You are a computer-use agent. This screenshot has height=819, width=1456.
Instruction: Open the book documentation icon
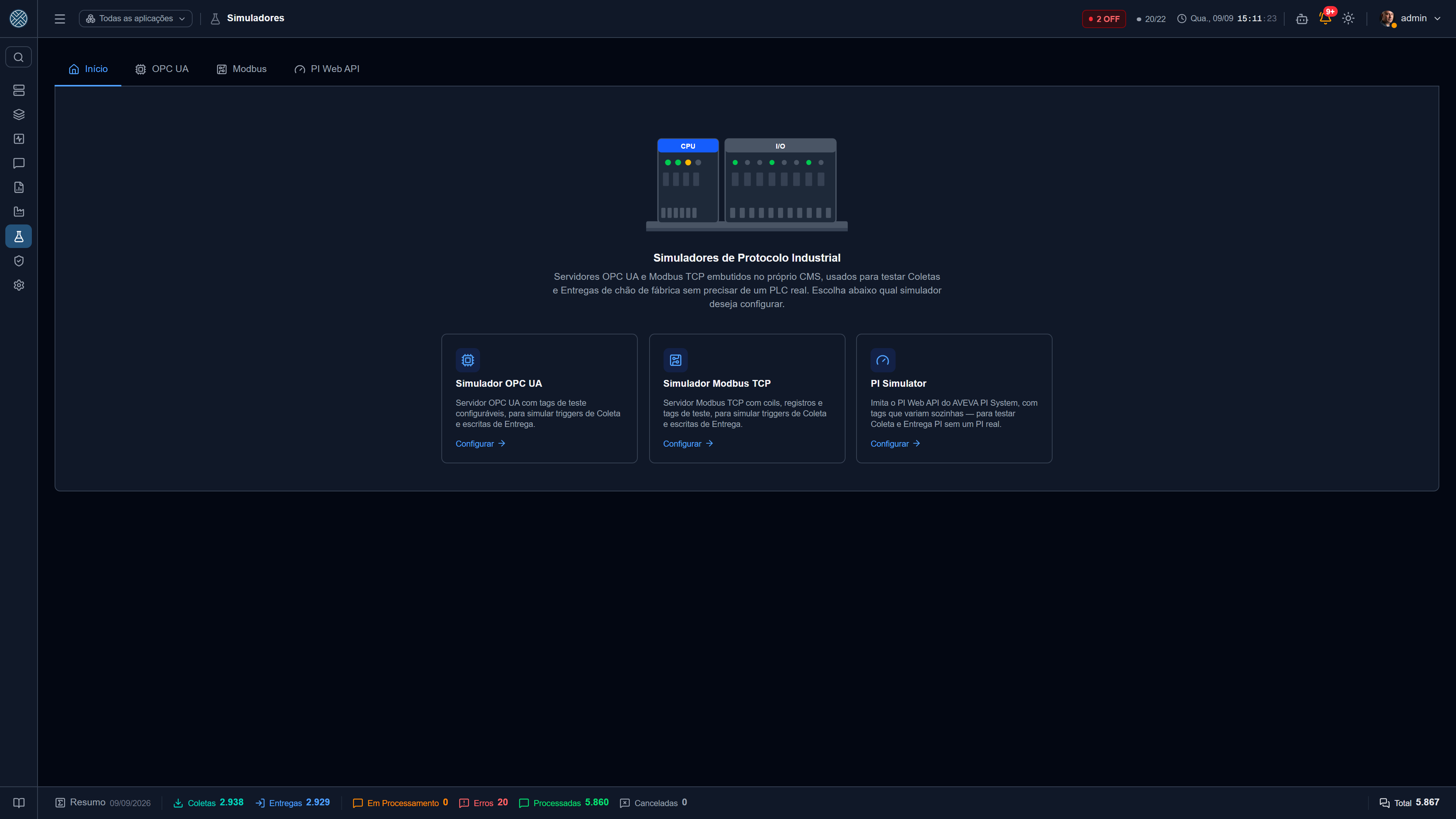click(x=19, y=803)
